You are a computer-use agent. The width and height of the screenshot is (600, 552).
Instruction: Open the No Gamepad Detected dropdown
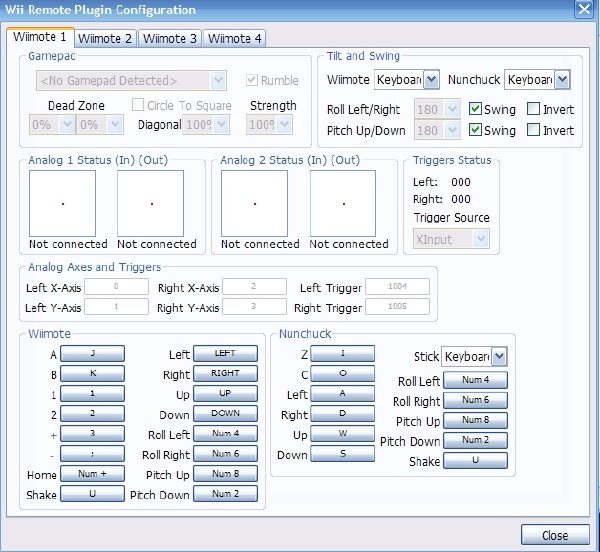tap(131, 80)
